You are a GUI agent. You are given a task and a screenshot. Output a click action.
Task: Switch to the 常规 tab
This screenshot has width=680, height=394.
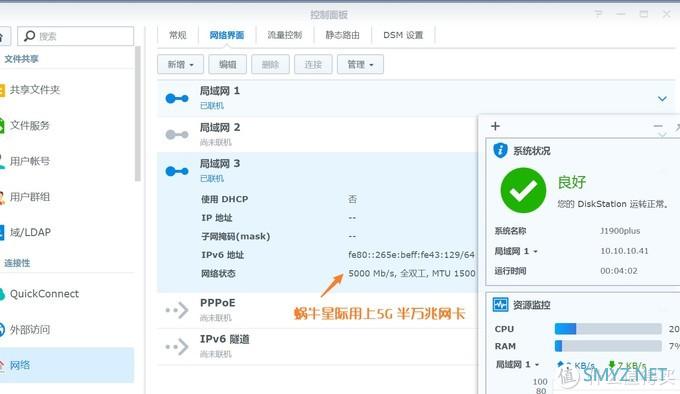[x=177, y=35]
